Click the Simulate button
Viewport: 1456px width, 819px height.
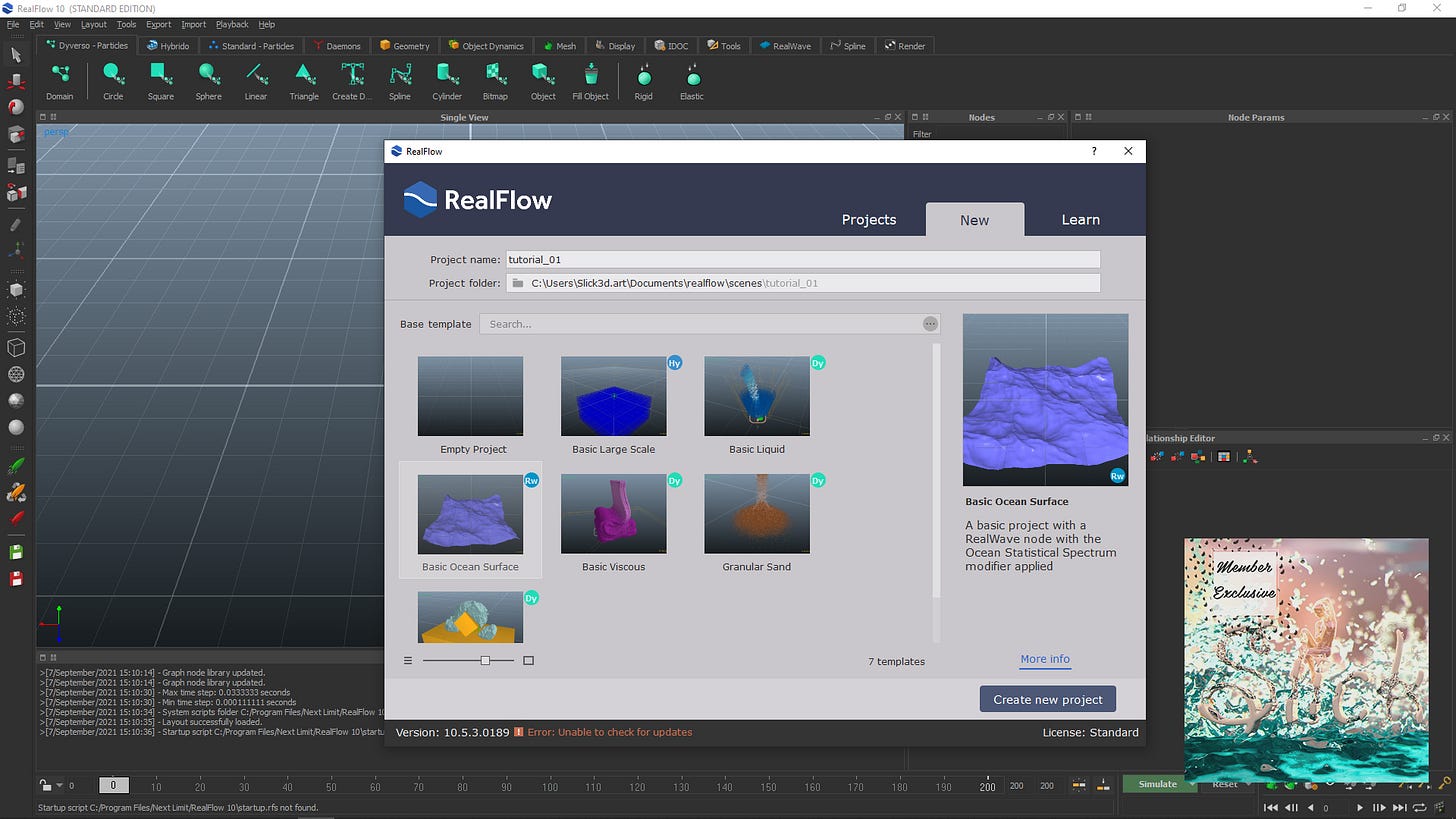point(1157,784)
